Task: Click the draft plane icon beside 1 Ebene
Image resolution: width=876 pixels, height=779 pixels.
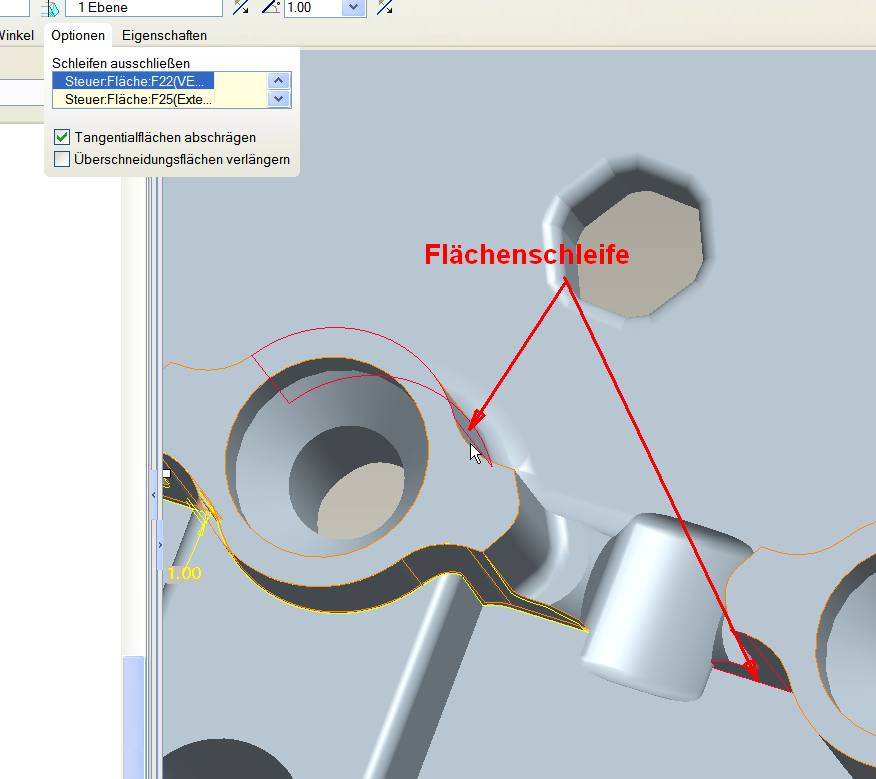Action: (x=51, y=8)
